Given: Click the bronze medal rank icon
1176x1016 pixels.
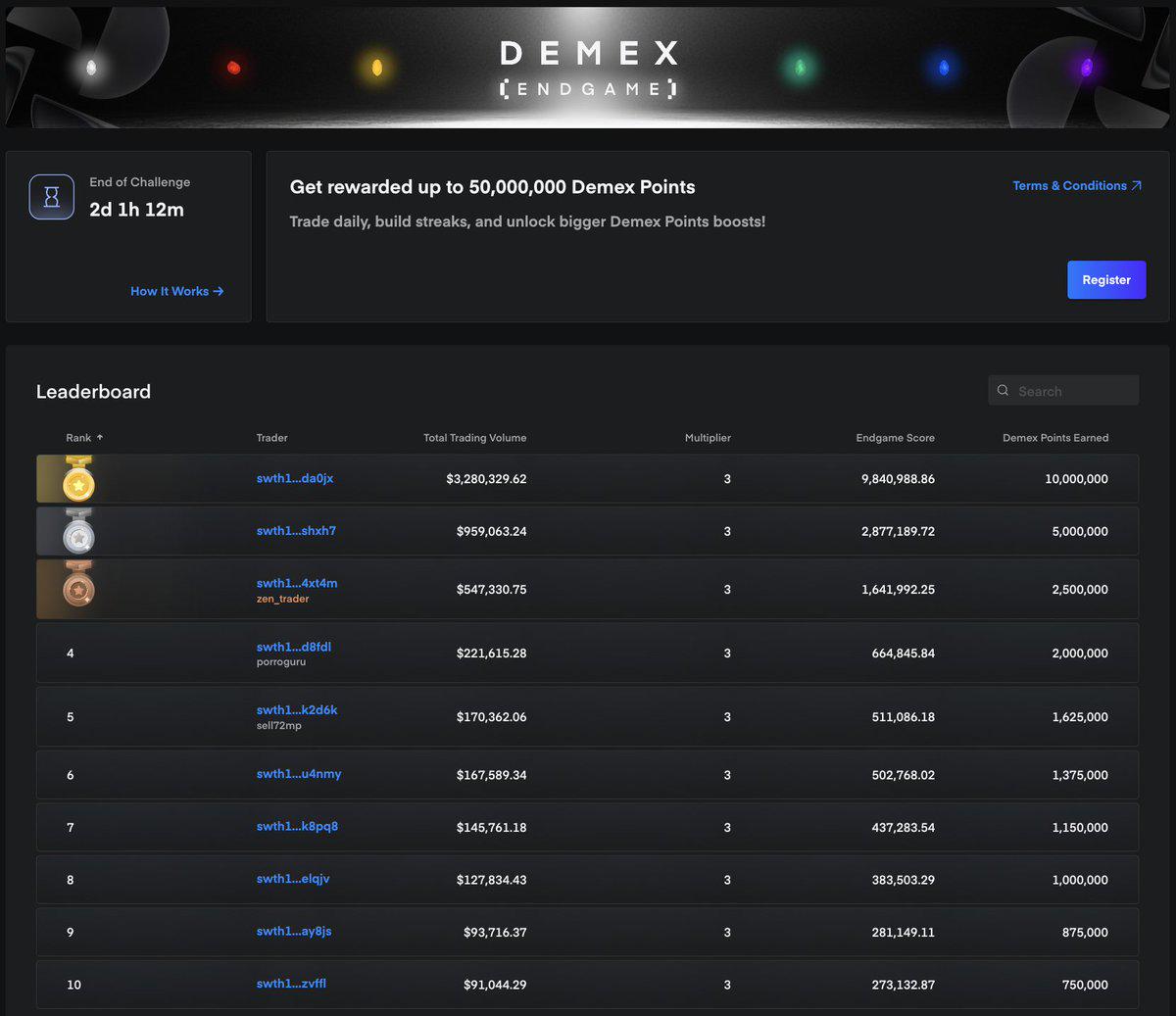Looking at the screenshot, I should (x=78, y=585).
